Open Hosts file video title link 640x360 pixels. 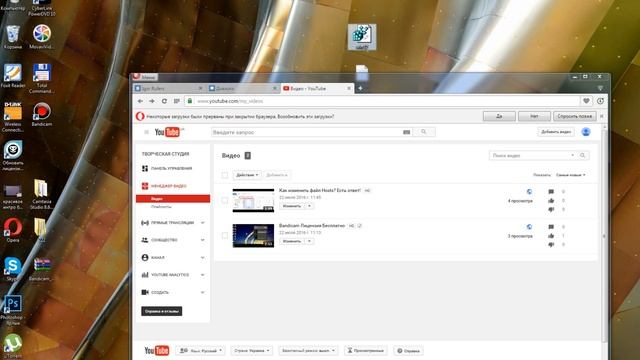320,190
